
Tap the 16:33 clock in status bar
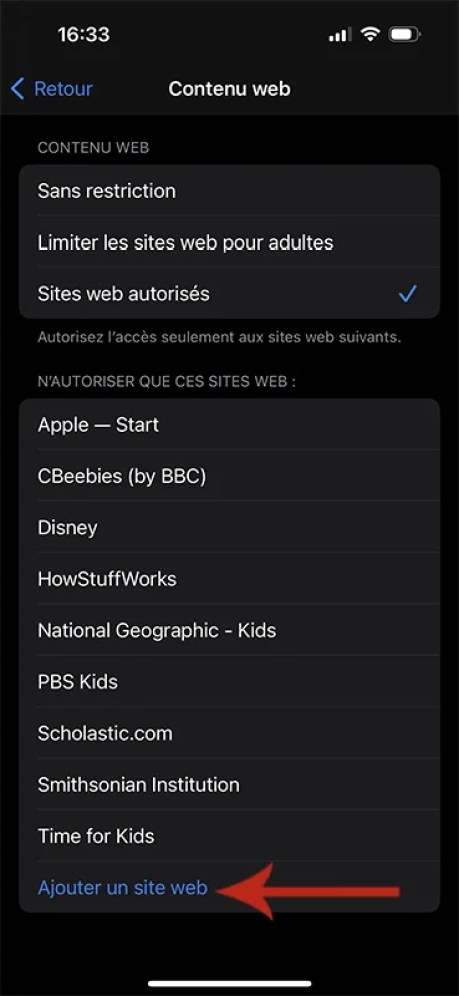tap(83, 34)
